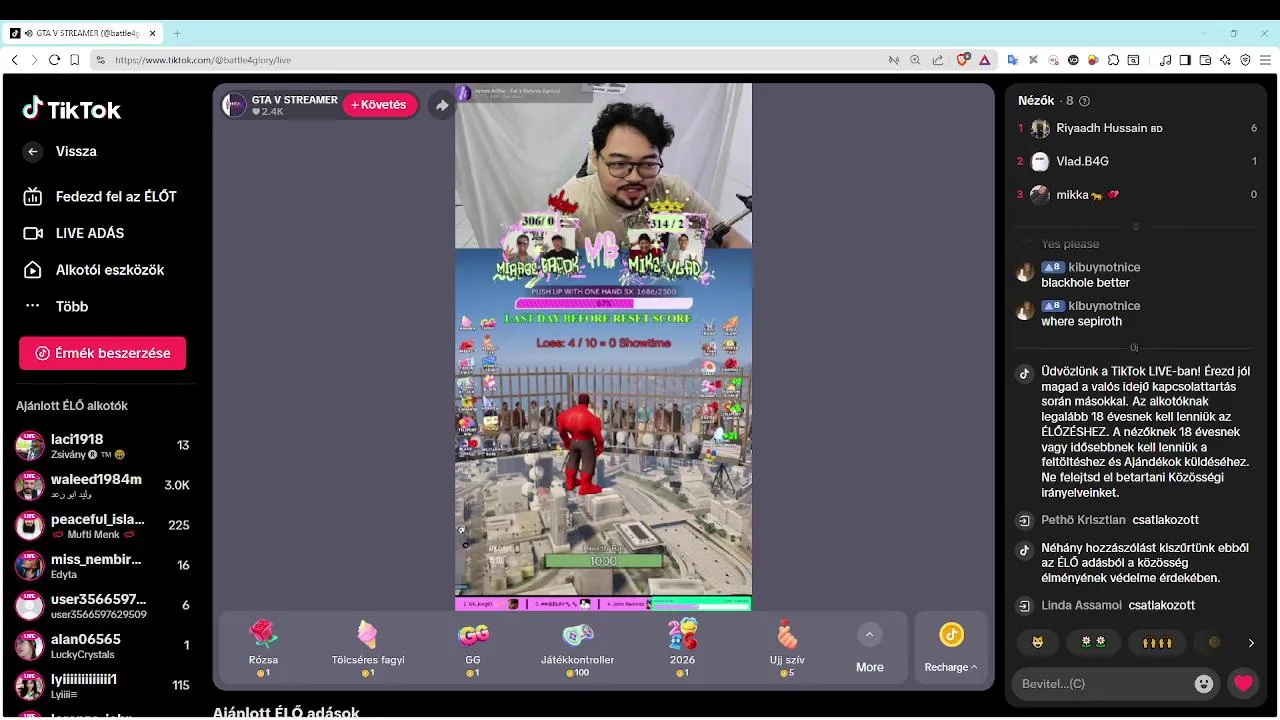The height and width of the screenshot is (720, 1280).
Task: Open the emoji picker in chat
Action: click(1204, 684)
